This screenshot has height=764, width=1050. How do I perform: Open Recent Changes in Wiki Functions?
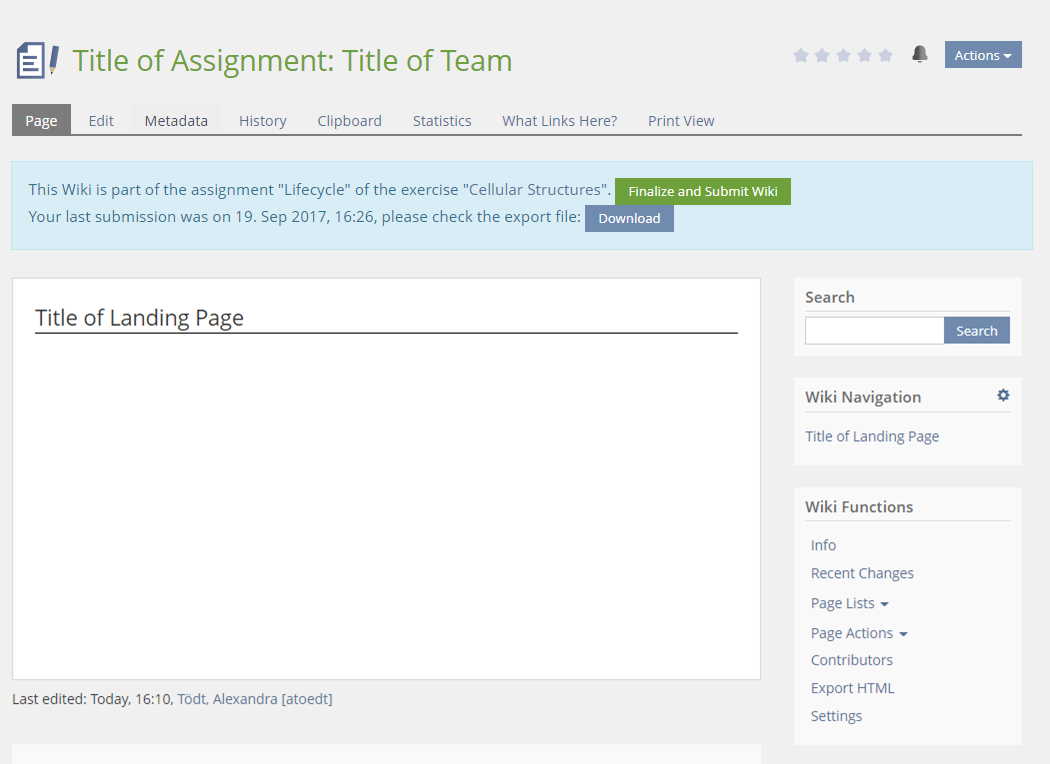(862, 573)
